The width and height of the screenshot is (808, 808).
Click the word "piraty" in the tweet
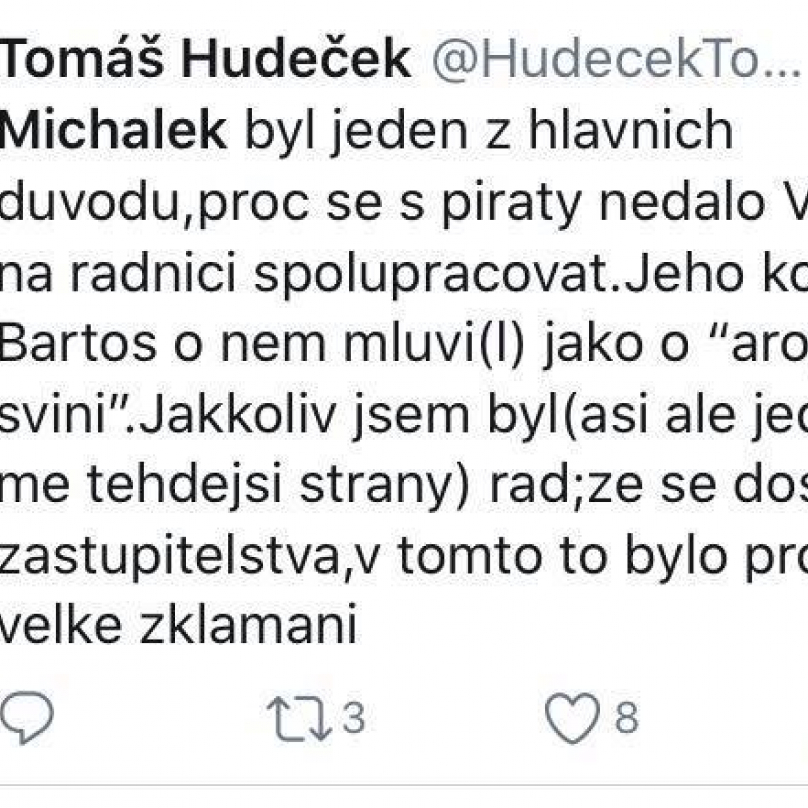point(512,206)
